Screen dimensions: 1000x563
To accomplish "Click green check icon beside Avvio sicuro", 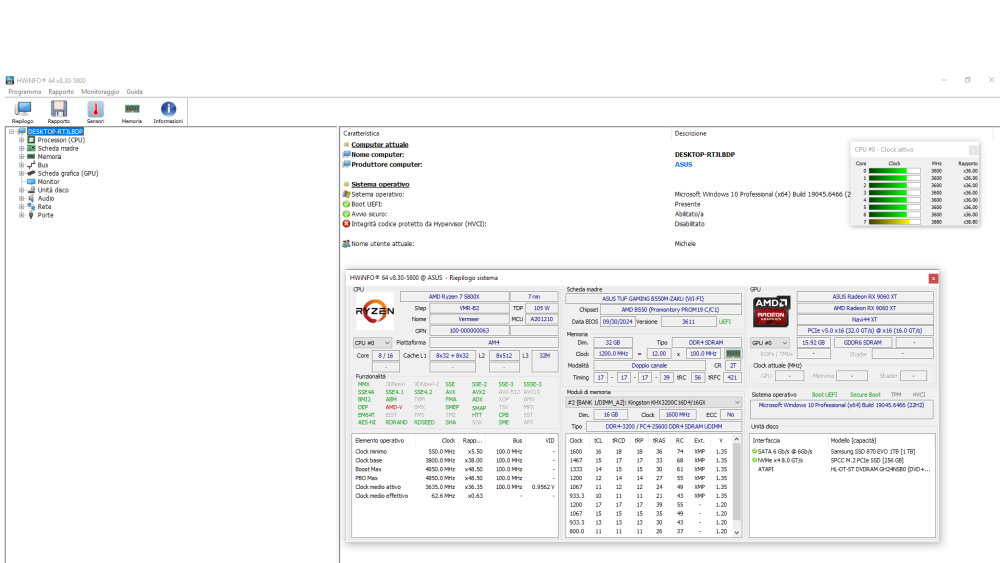I will pos(346,214).
